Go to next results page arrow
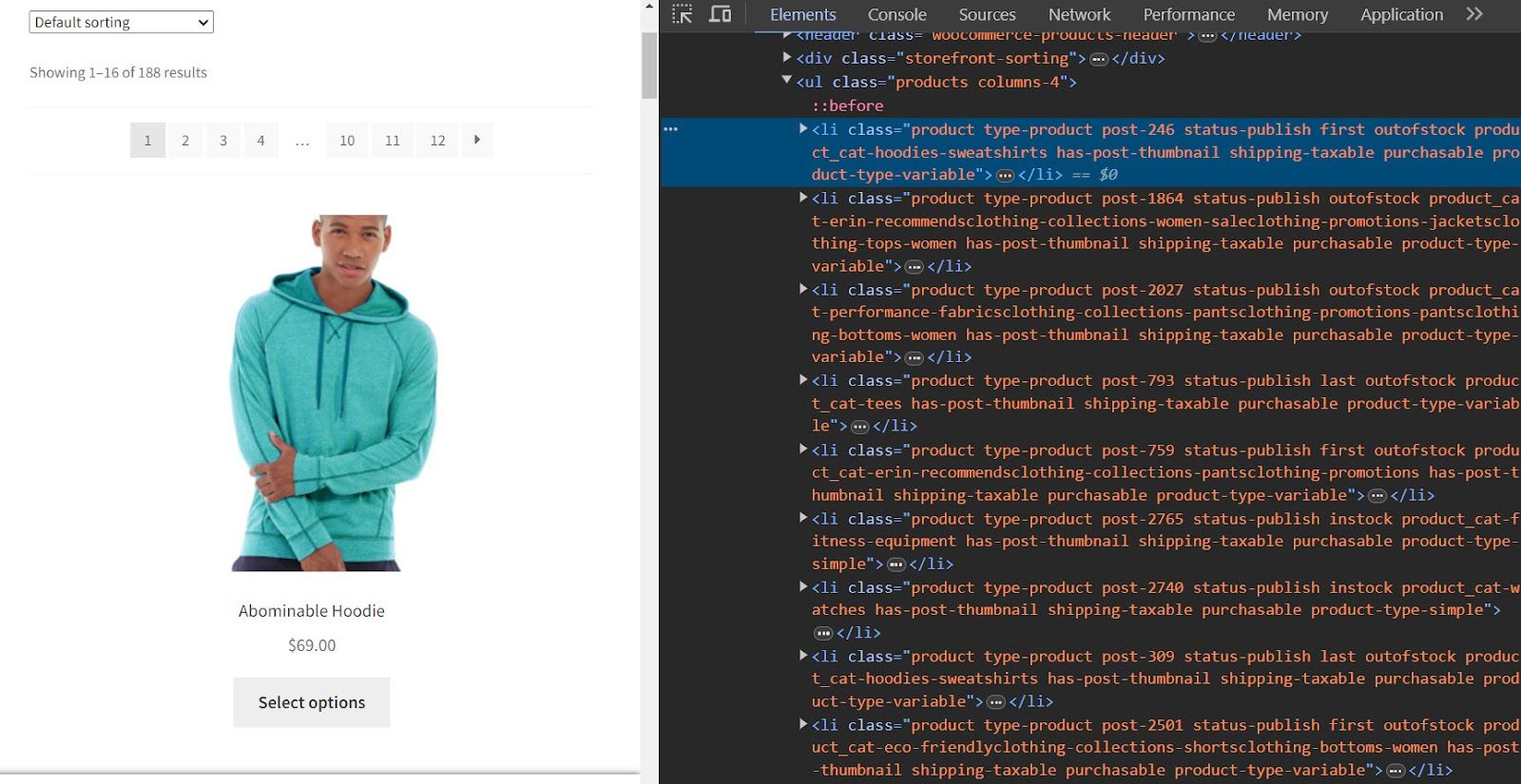Viewport: 1521px width, 784px height. pyautogui.click(x=477, y=140)
